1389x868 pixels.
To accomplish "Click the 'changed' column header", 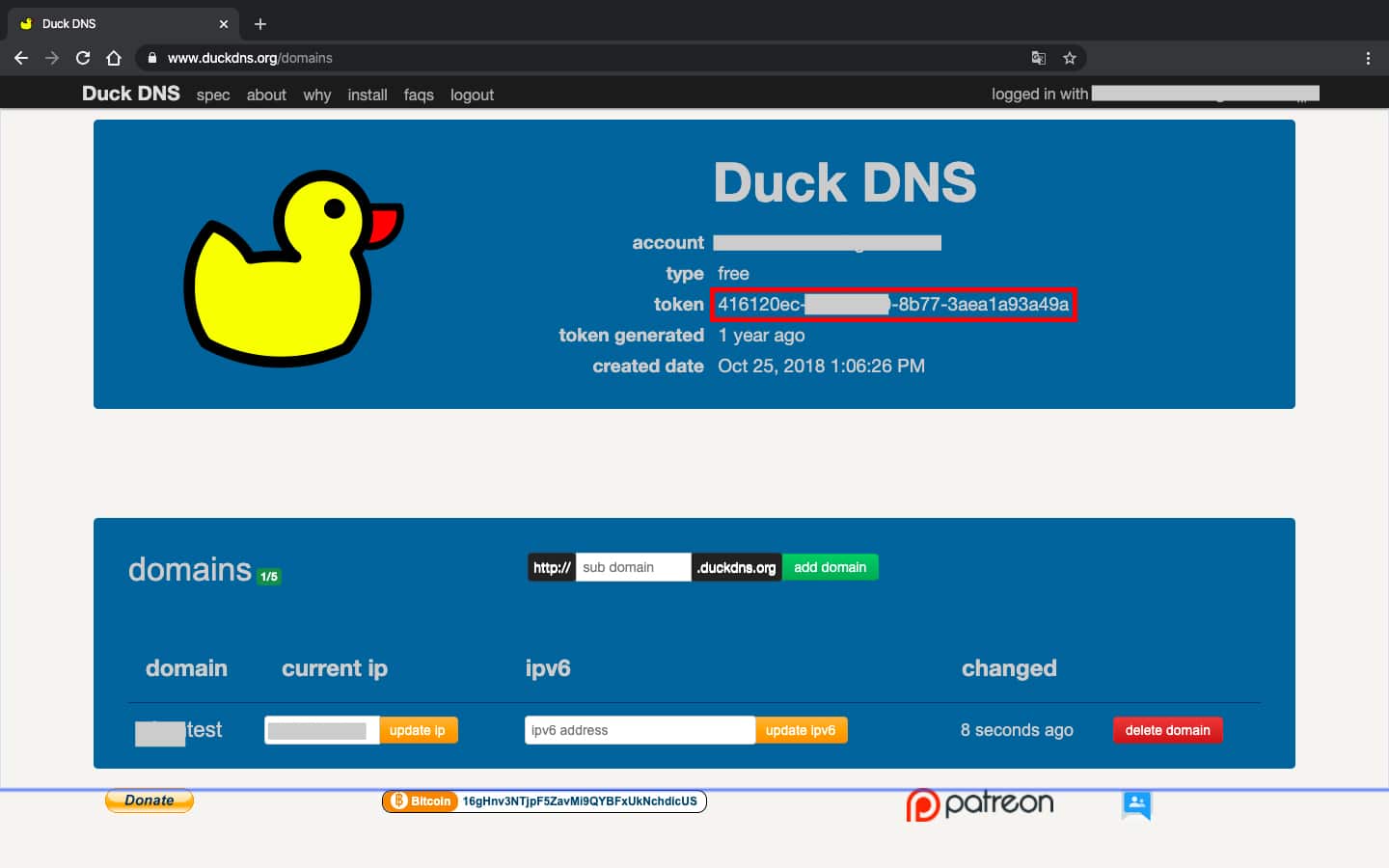I will coord(1009,668).
